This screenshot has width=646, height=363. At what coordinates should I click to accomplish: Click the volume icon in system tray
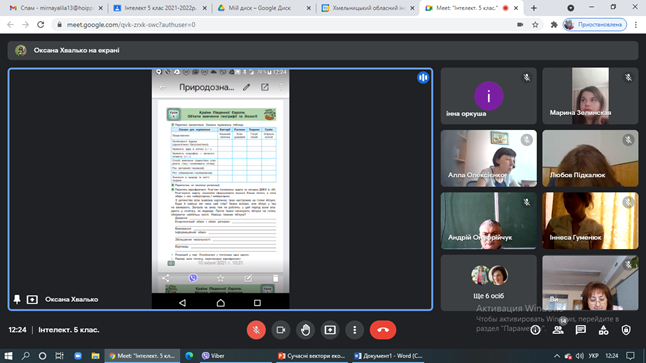click(x=580, y=356)
